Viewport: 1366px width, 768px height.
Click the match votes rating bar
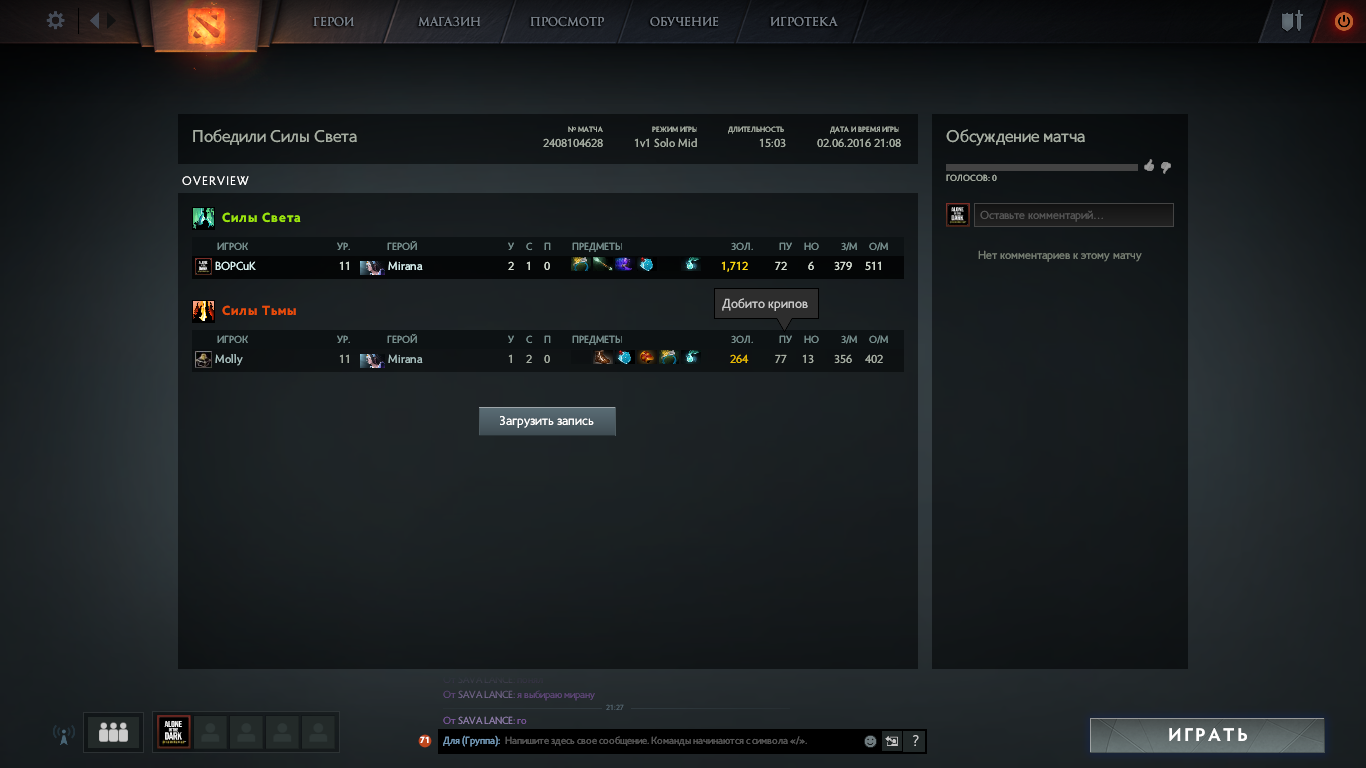[1041, 167]
